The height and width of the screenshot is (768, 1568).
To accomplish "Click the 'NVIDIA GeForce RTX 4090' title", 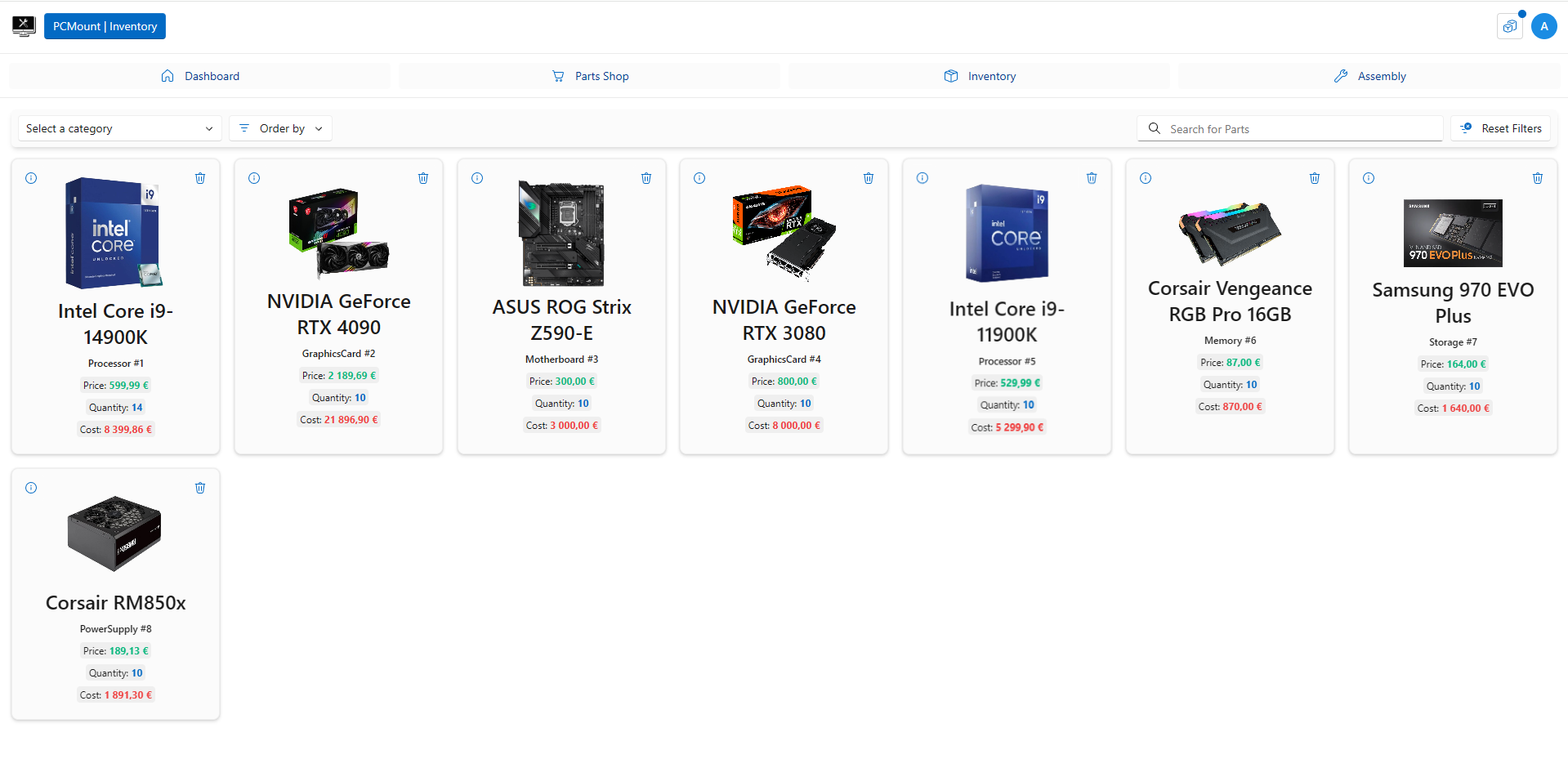I will click(338, 314).
